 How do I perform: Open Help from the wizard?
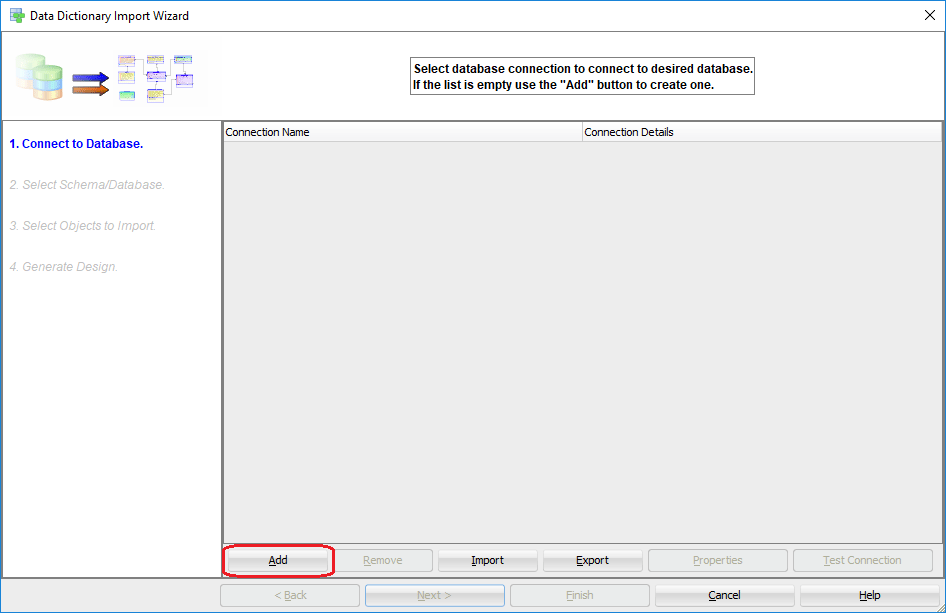tap(869, 595)
